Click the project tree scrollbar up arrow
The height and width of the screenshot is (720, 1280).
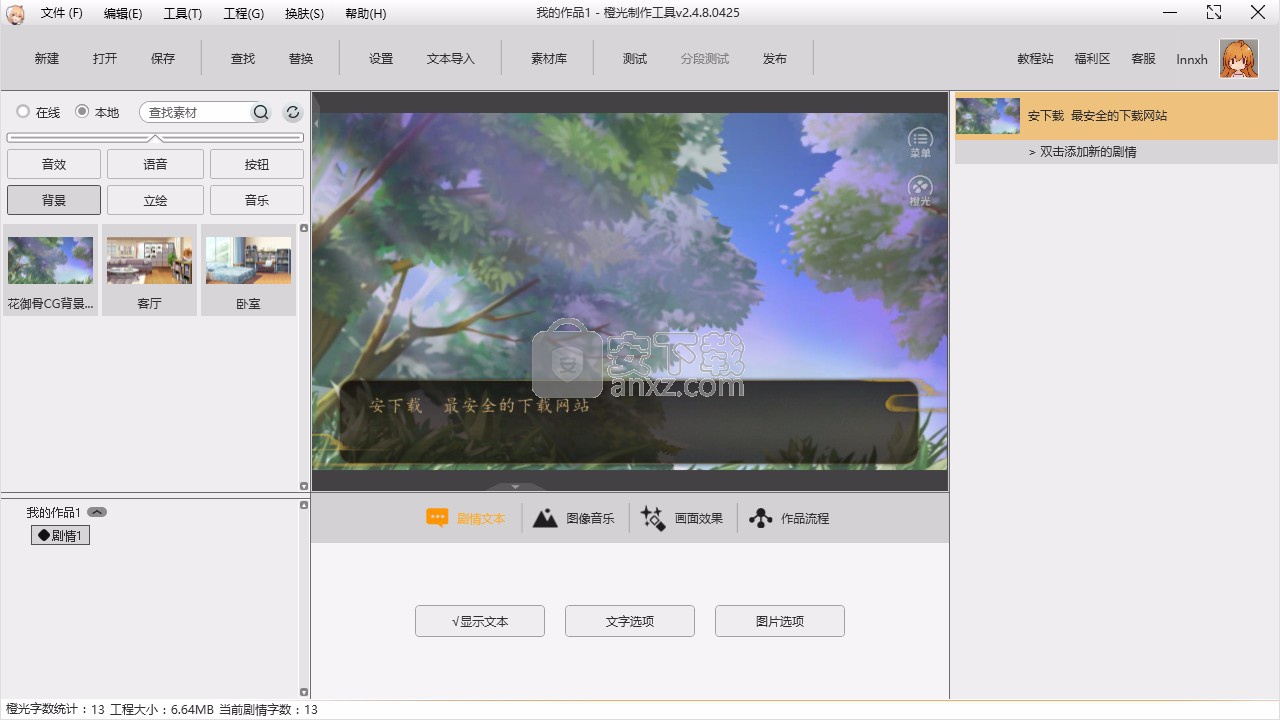[304, 505]
